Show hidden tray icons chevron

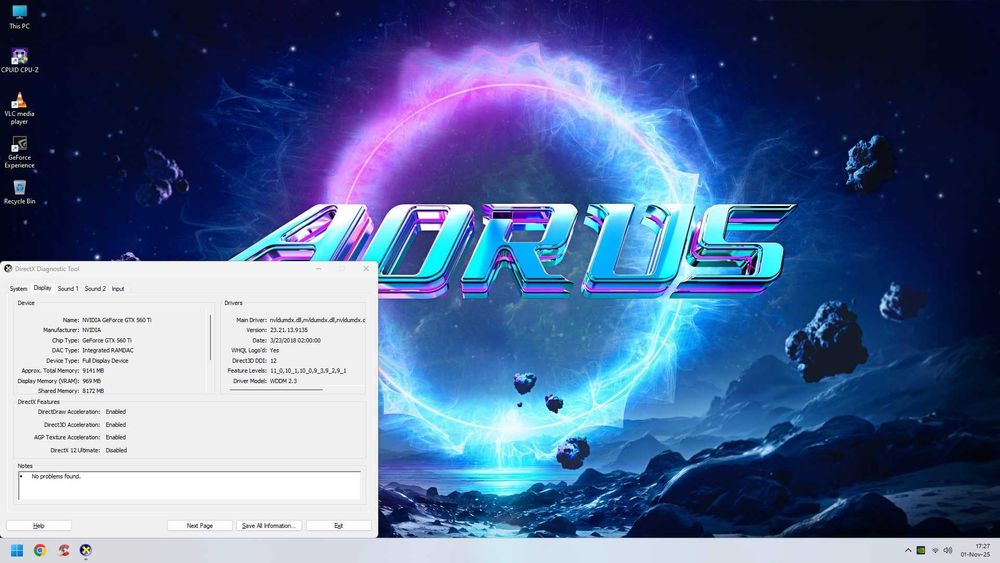908,550
